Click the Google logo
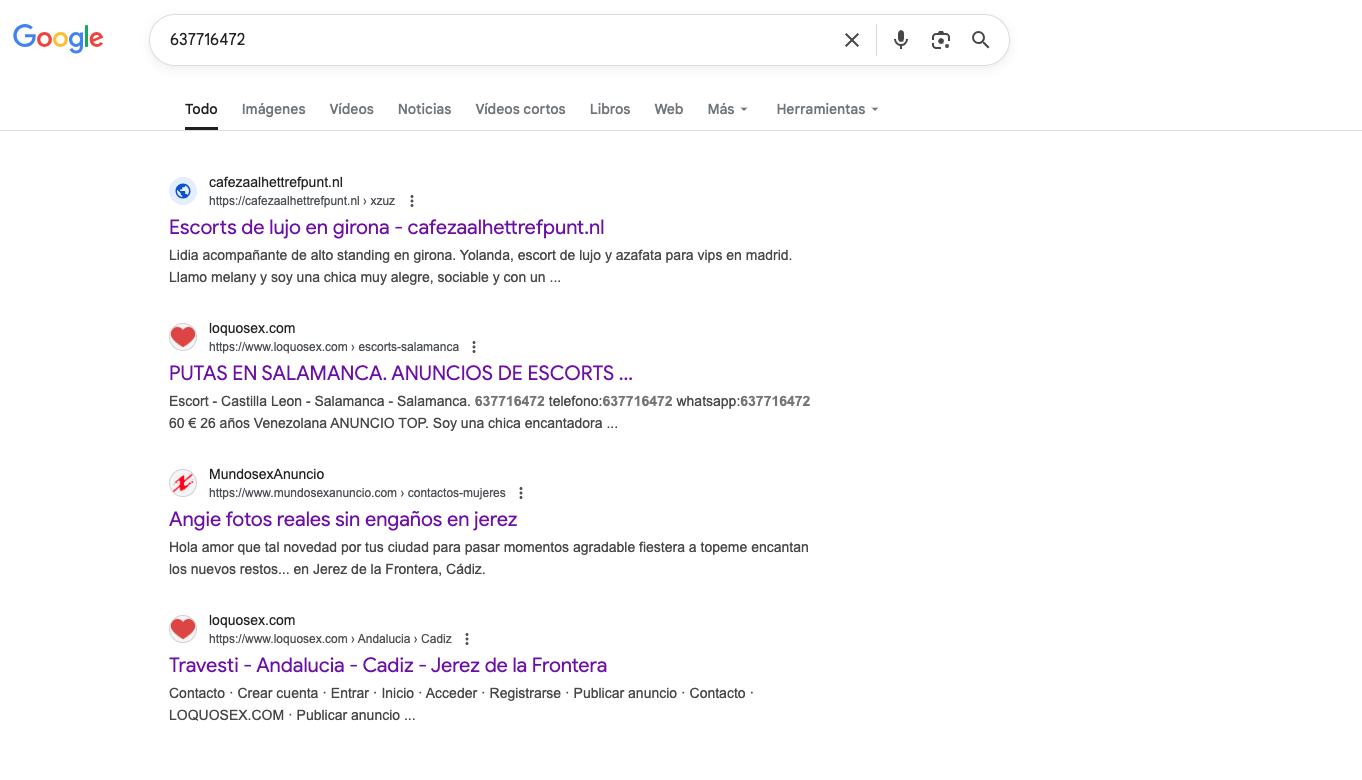The width and height of the screenshot is (1362, 780). tap(58, 39)
